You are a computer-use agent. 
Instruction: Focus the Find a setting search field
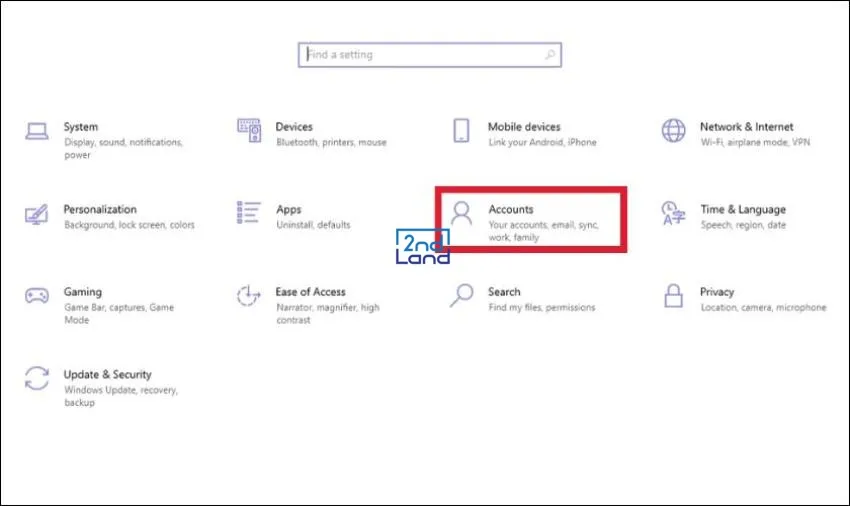(429, 55)
